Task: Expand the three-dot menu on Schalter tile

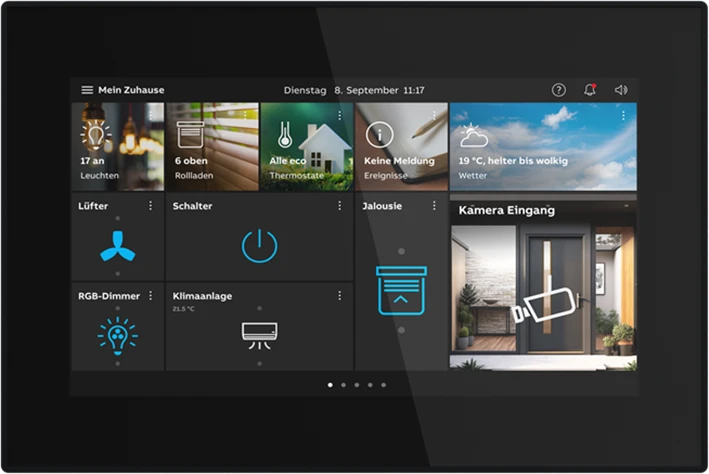Action: point(339,206)
